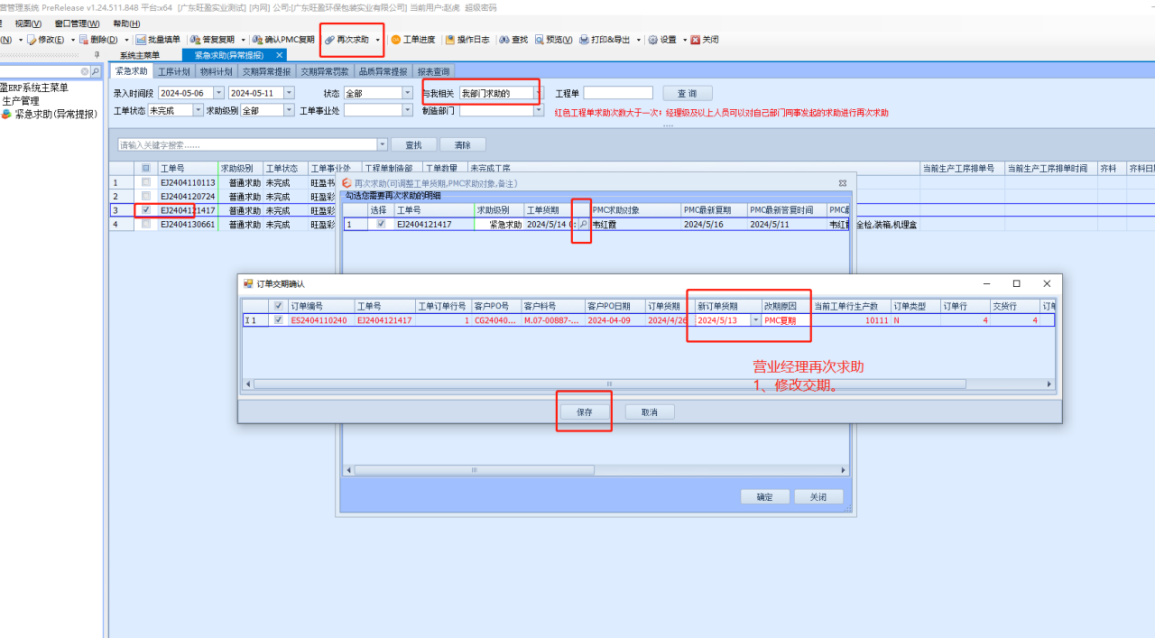Click horizontal scrollbar in 再次求助 dialog
Image resolution: width=1156 pixels, height=639 pixels.
(474, 469)
